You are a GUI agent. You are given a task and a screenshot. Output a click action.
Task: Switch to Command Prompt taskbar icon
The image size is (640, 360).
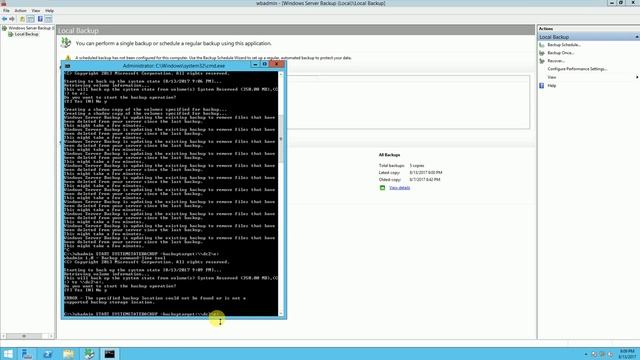[109, 354]
